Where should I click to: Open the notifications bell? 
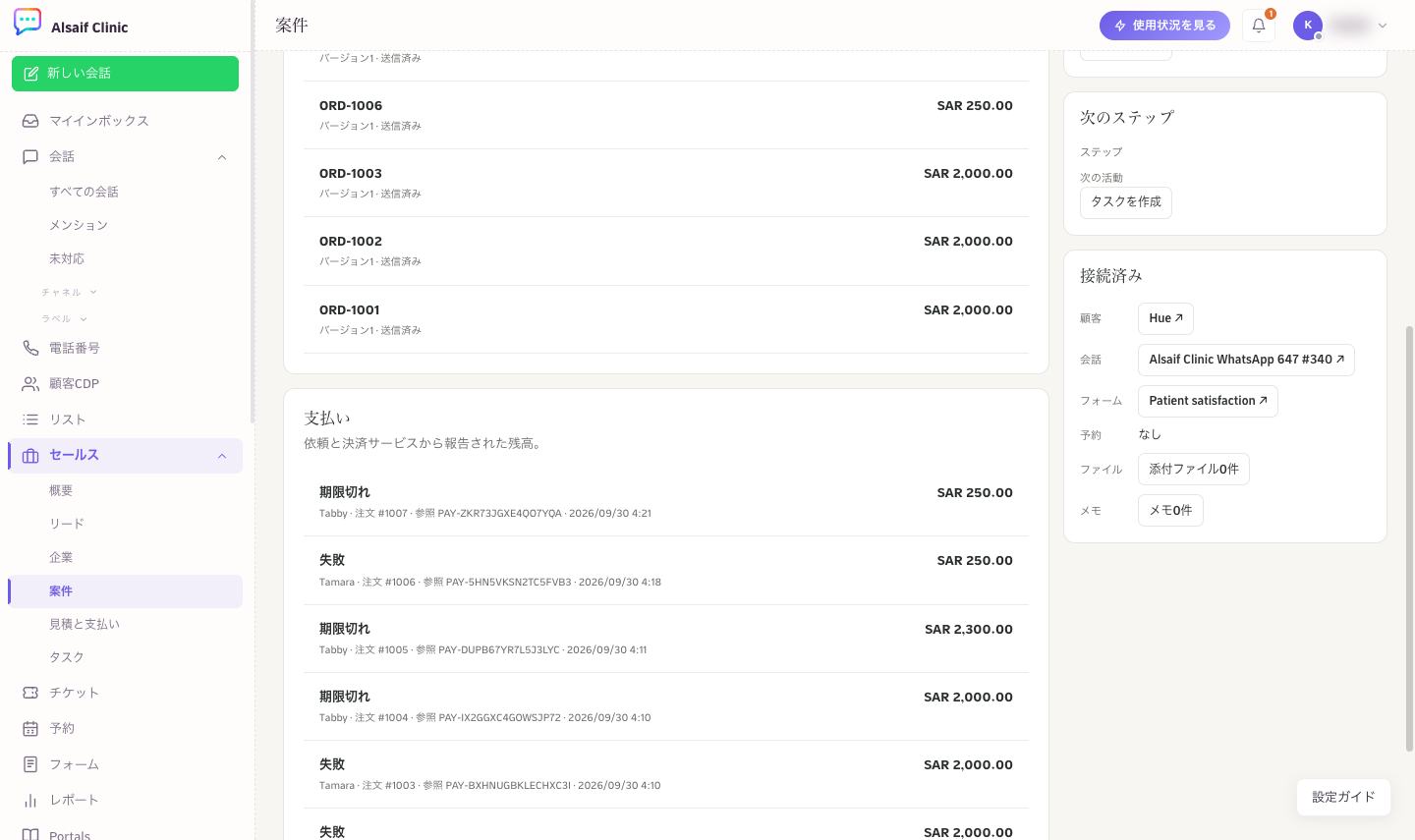pos(1259,26)
